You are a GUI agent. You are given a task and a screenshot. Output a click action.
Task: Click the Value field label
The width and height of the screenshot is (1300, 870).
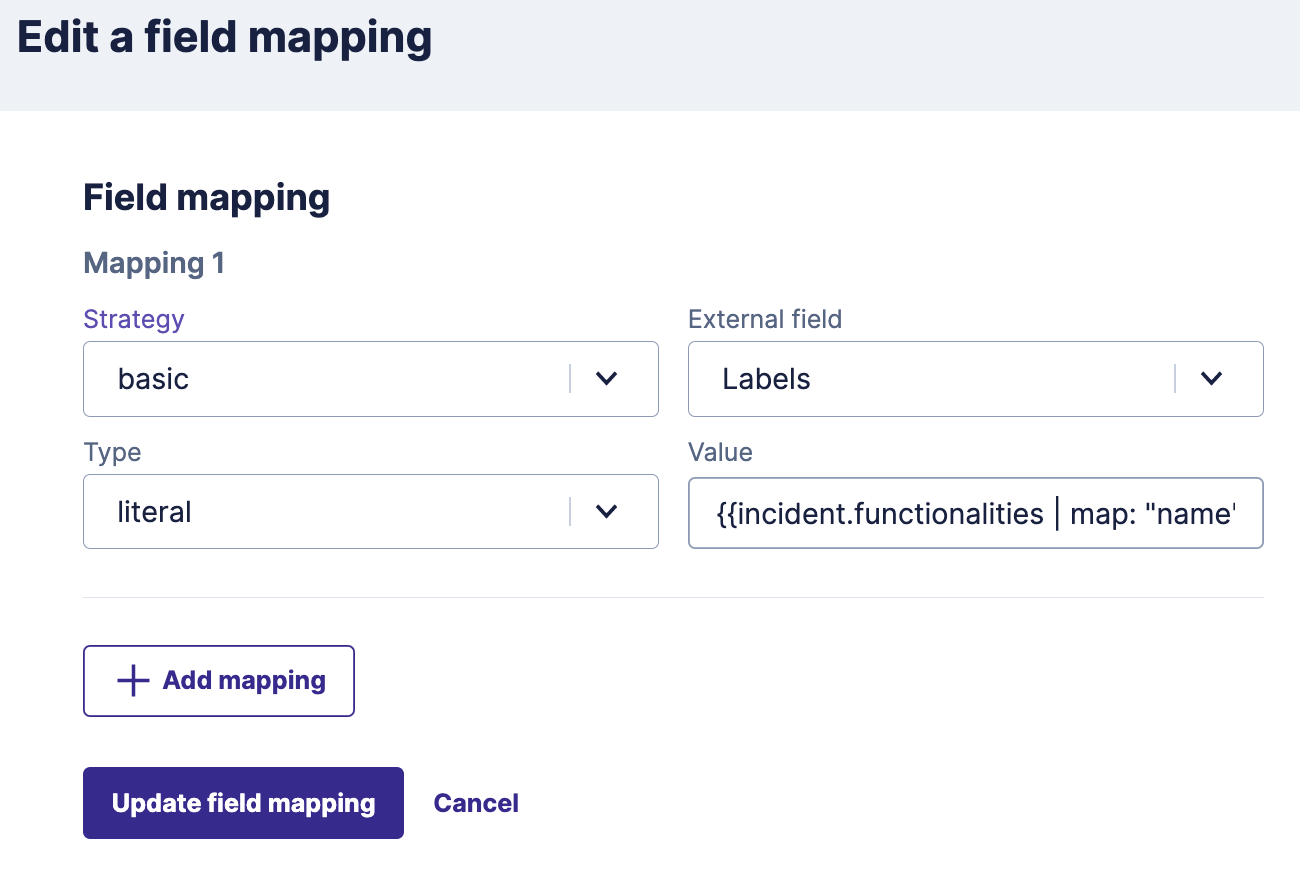[720, 451]
